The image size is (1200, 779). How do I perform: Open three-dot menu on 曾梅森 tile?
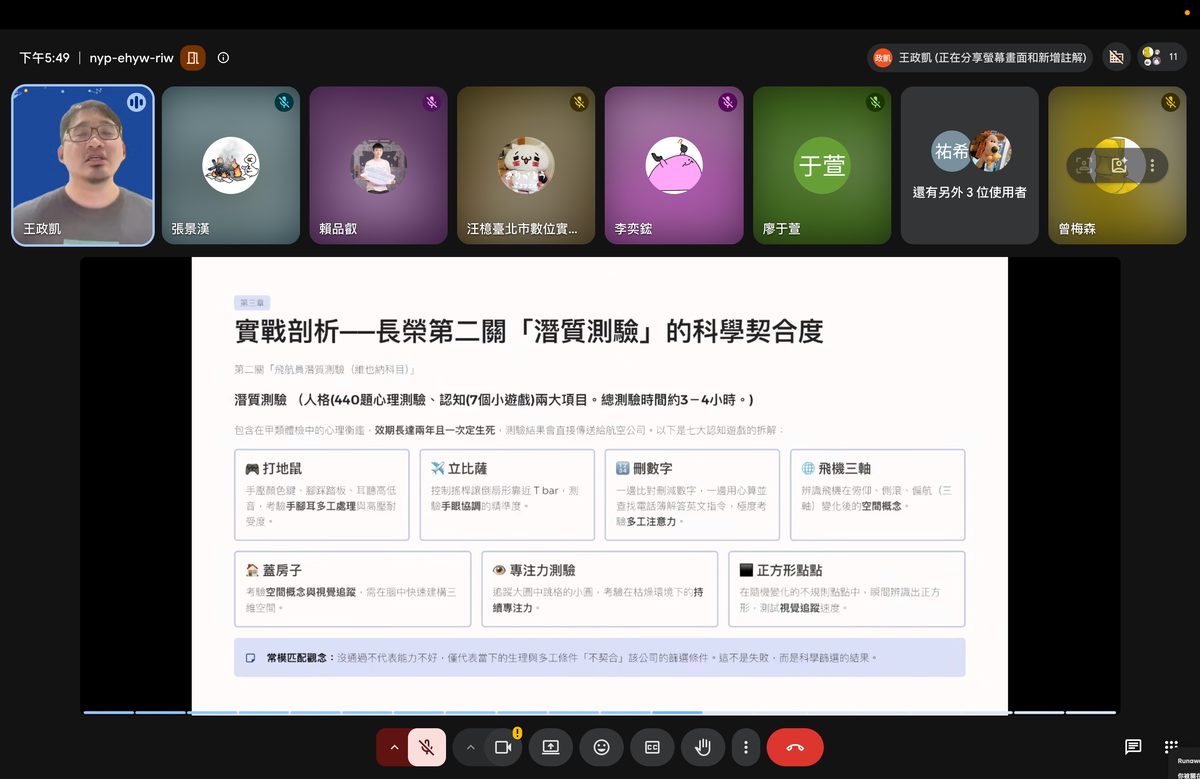point(1152,166)
